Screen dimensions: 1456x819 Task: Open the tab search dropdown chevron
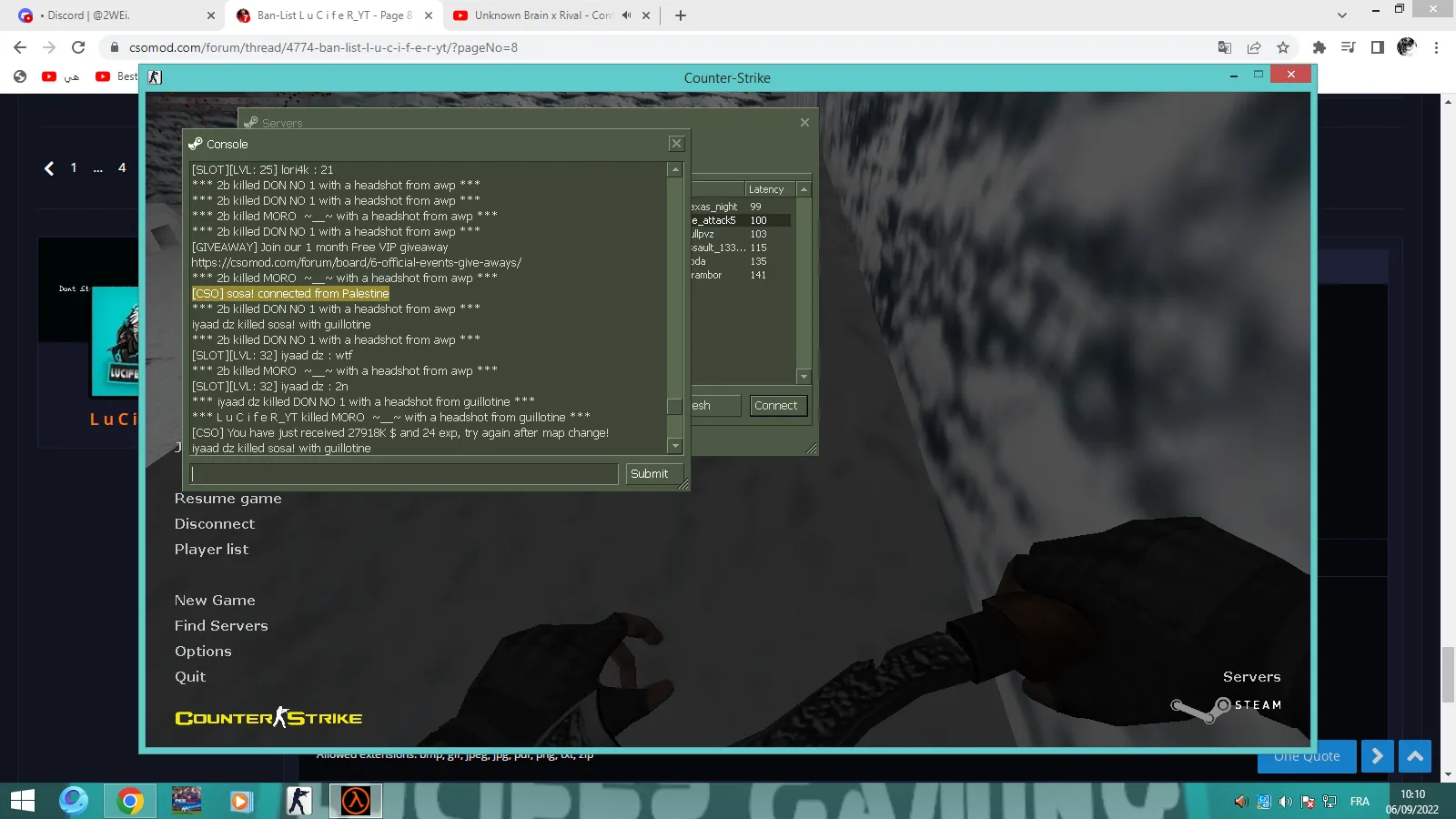click(1342, 15)
